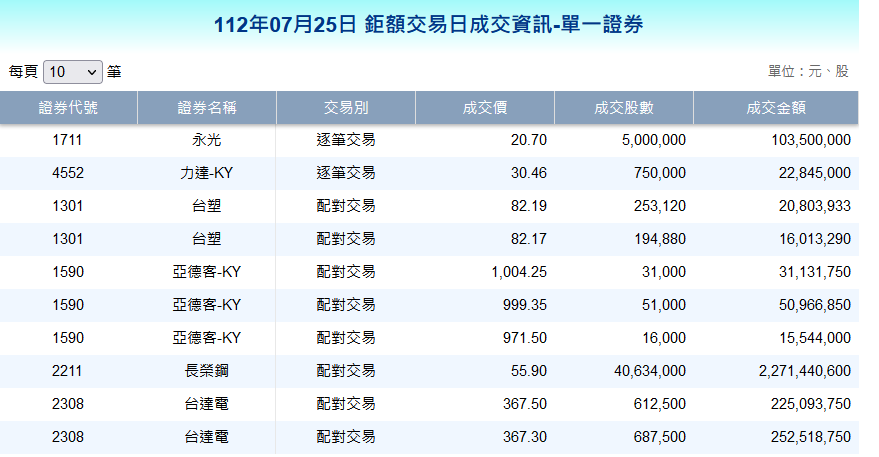Select the share volume 5,000,000 cell

(x=653, y=140)
